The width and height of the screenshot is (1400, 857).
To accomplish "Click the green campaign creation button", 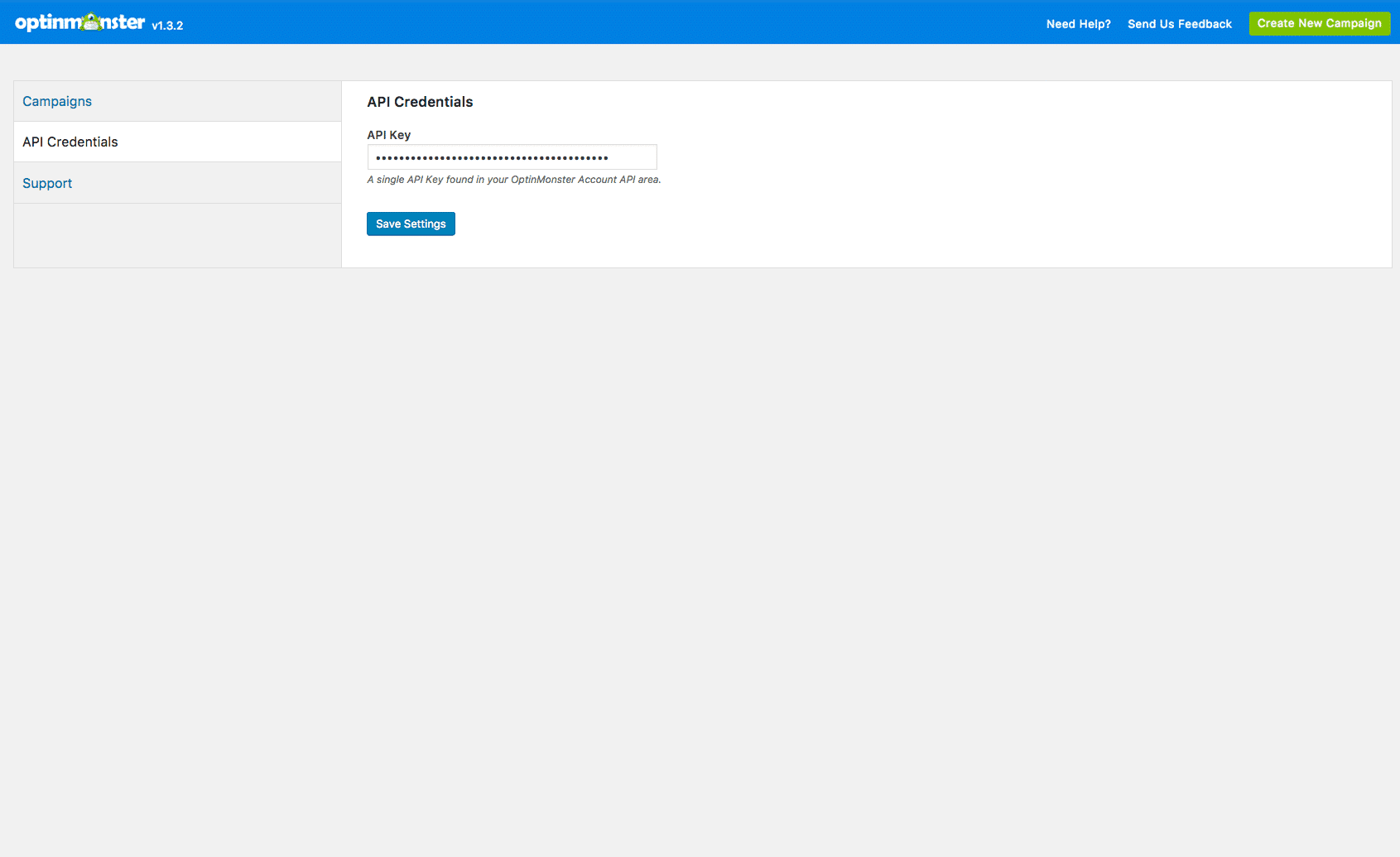I will click(x=1319, y=23).
